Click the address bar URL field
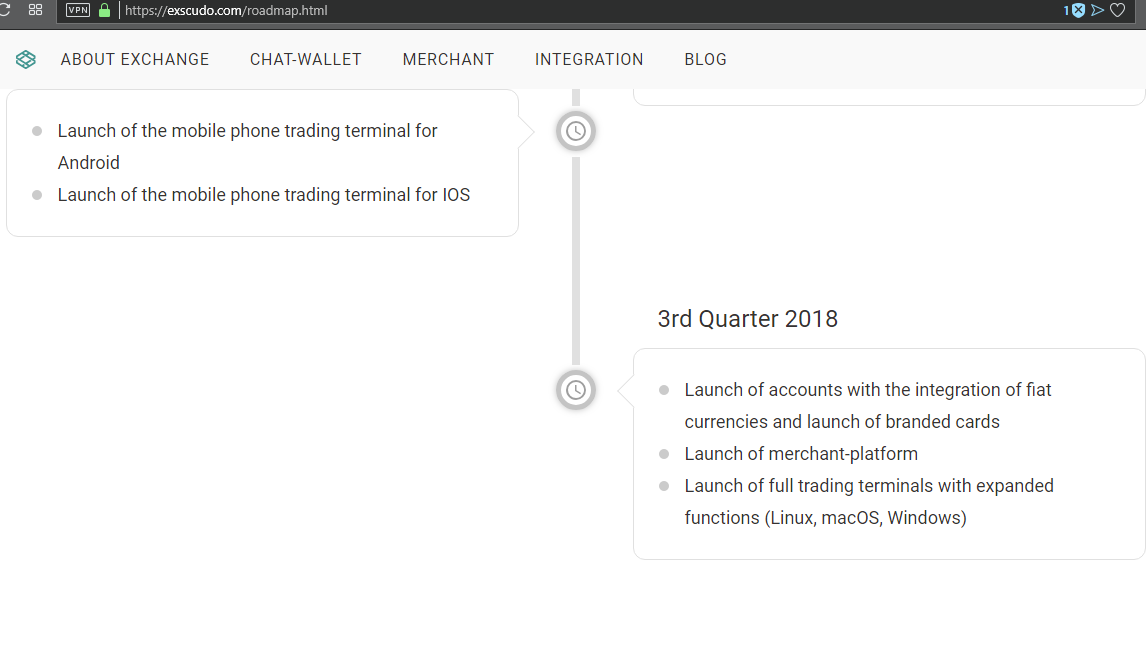Image resolution: width=1146 pixels, height=665 pixels. click(585, 10)
